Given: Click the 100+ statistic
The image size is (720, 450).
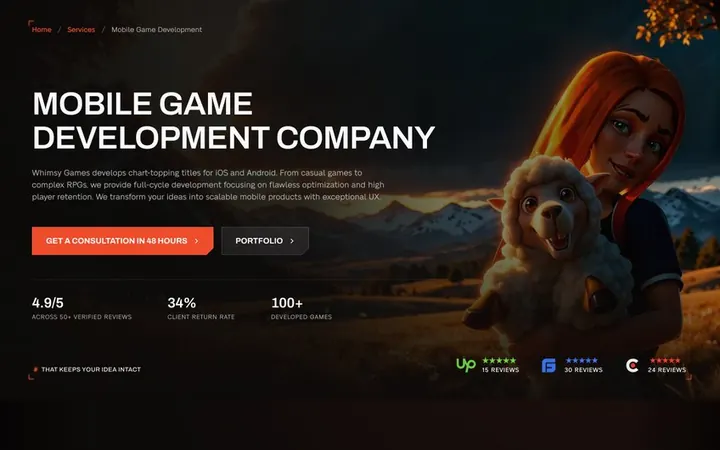Looking at the screenshot, I should 287,303.
